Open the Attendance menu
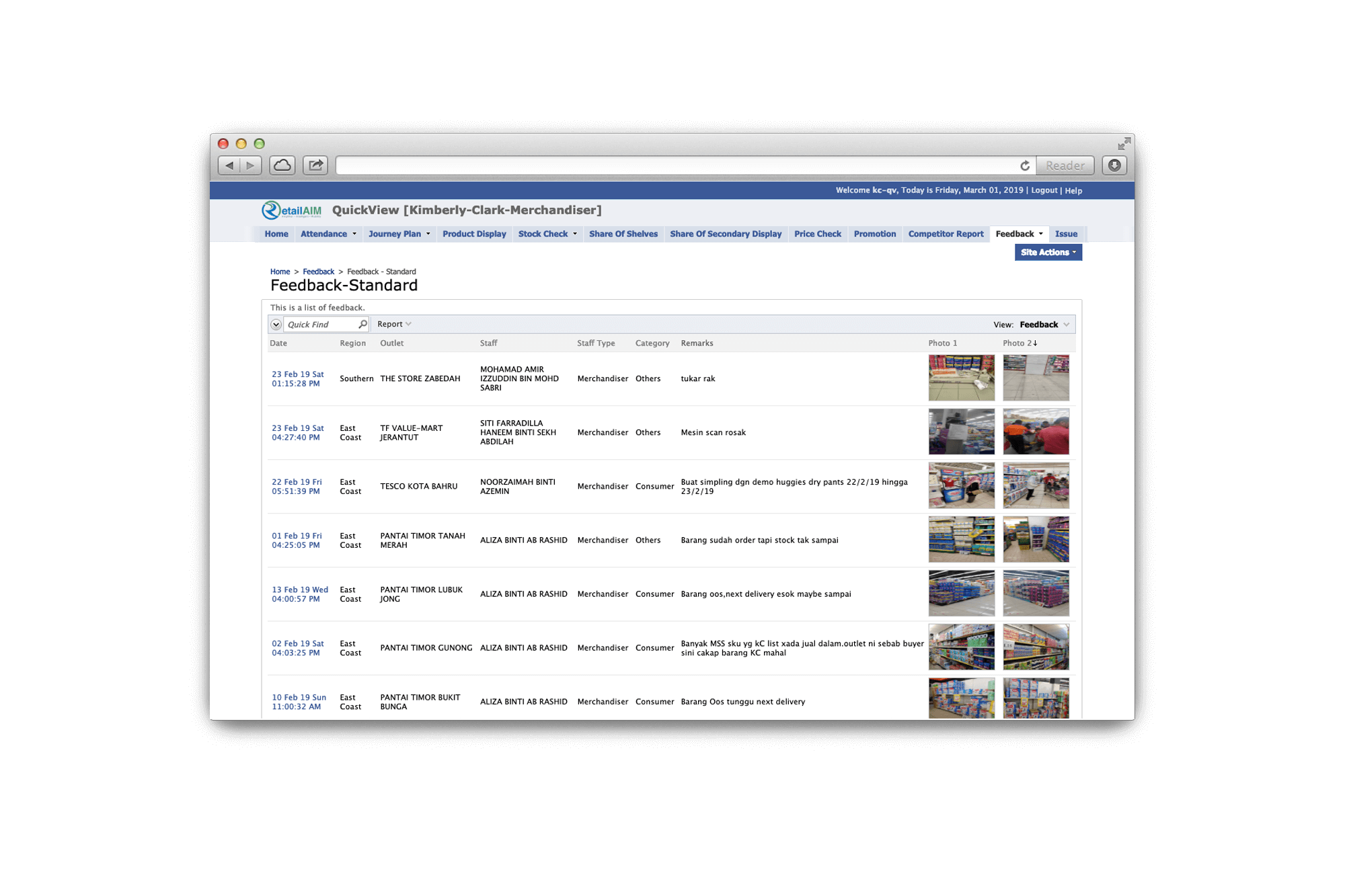The height and width of the screenshot is (896, 1345). (328, 234)
